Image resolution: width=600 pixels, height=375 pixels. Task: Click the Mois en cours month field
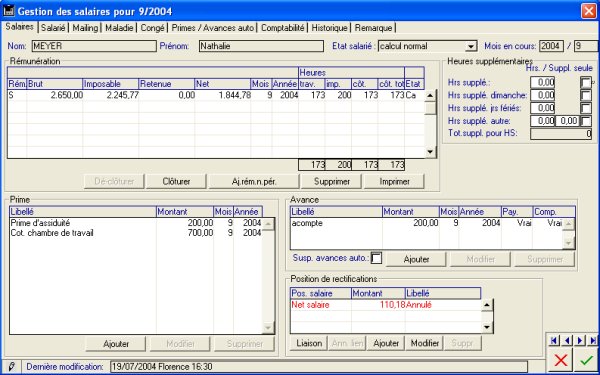pyautogui.click(x=585, y=46)
